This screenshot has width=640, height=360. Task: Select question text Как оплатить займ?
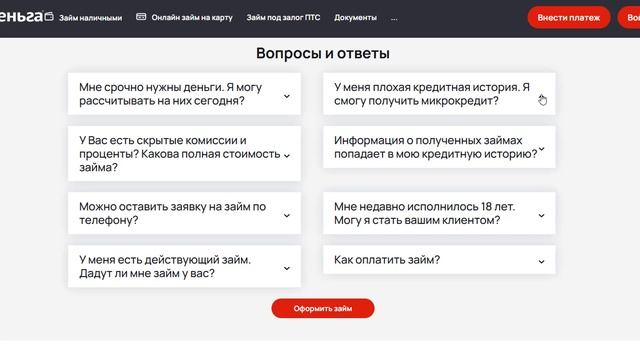click(x=387, y=260)
